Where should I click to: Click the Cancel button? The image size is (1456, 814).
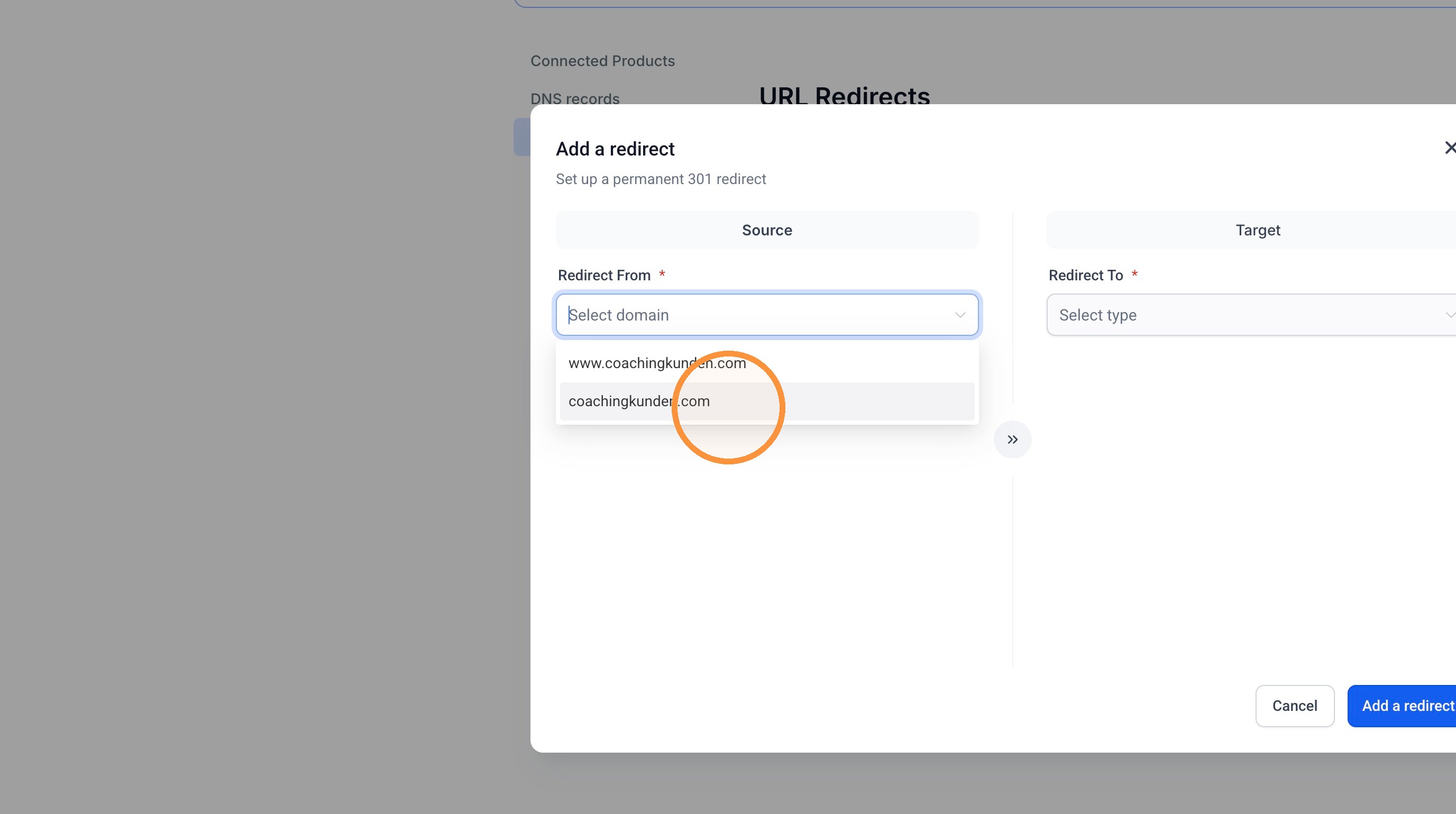coord(1294,706)
